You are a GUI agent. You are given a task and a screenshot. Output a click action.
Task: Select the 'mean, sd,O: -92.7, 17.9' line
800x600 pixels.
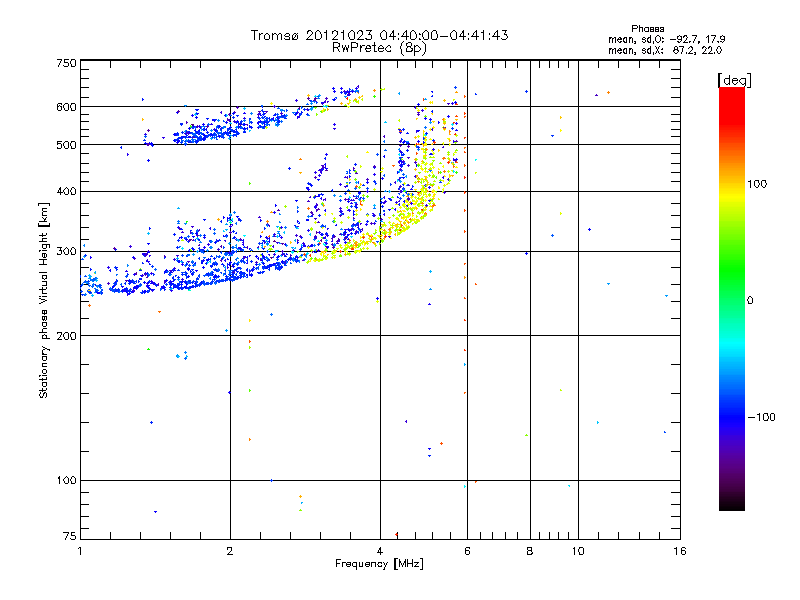666,39
